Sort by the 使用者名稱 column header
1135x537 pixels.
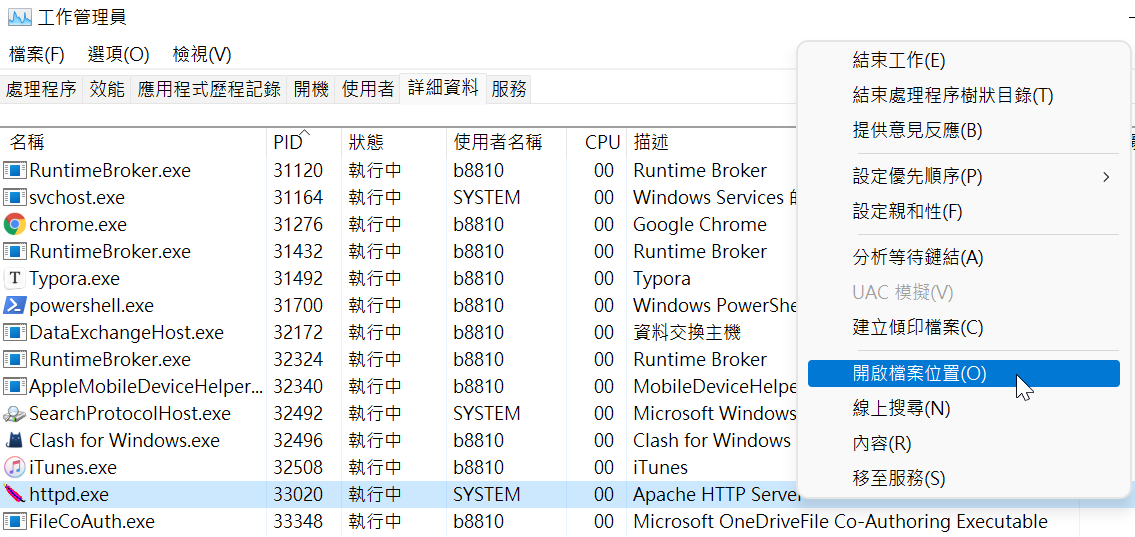pos(506,143)
